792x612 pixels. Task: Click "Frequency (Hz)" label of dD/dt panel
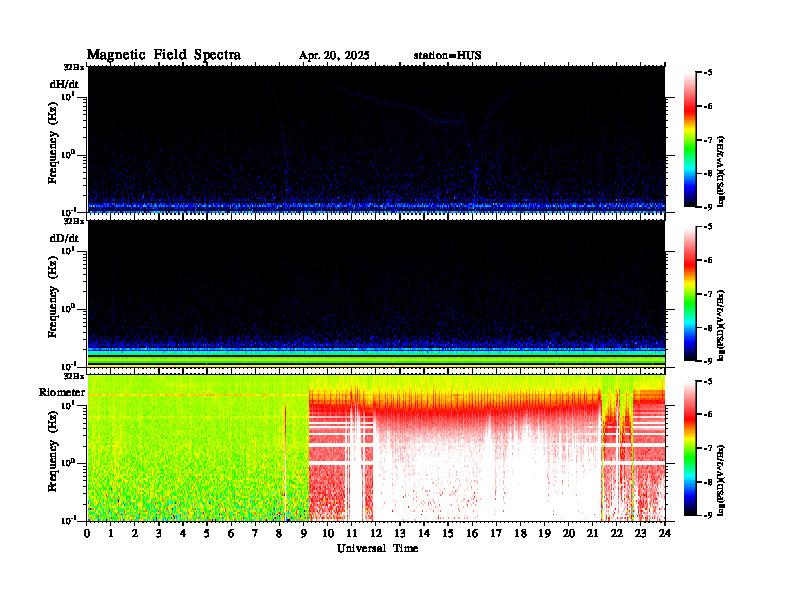53,297
